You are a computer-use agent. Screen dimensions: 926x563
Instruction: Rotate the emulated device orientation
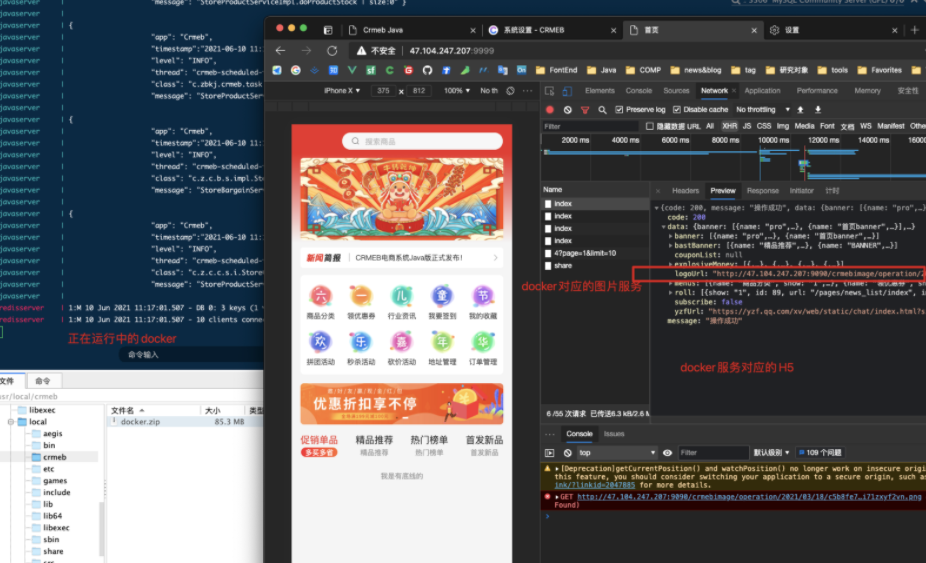click(x=510, y=91)
